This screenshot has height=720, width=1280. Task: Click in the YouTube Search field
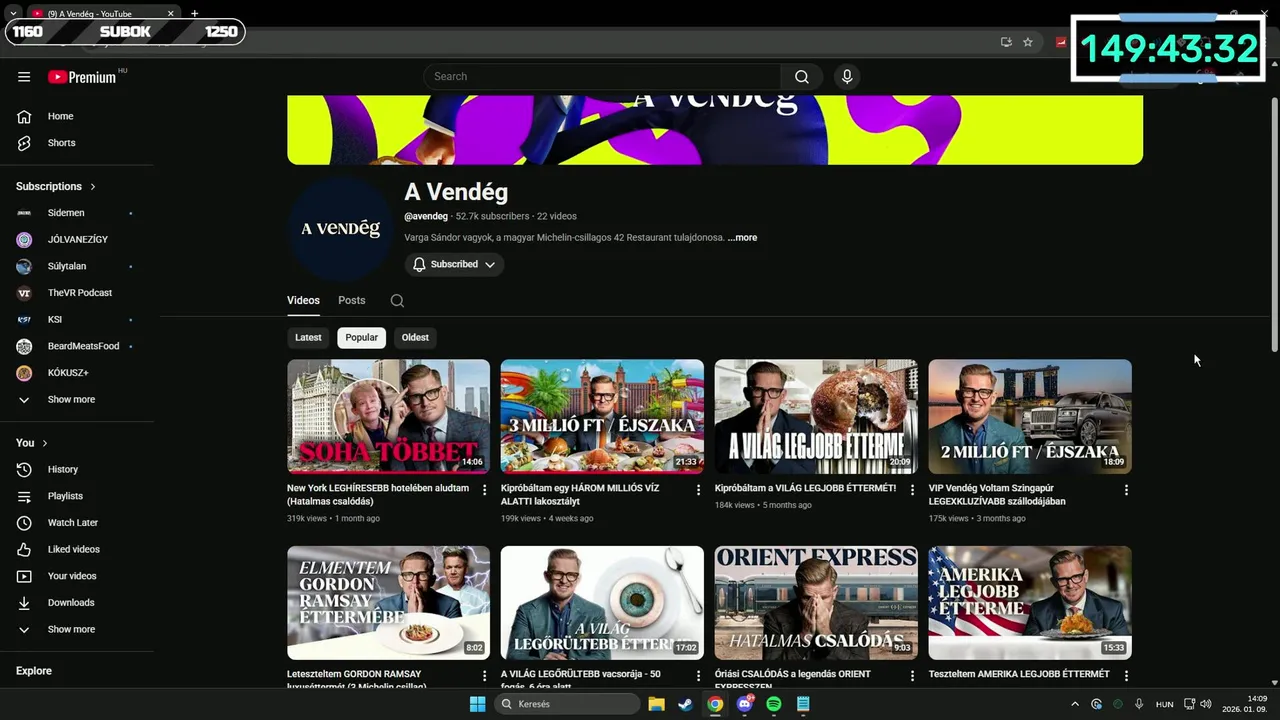coord(602,77)
